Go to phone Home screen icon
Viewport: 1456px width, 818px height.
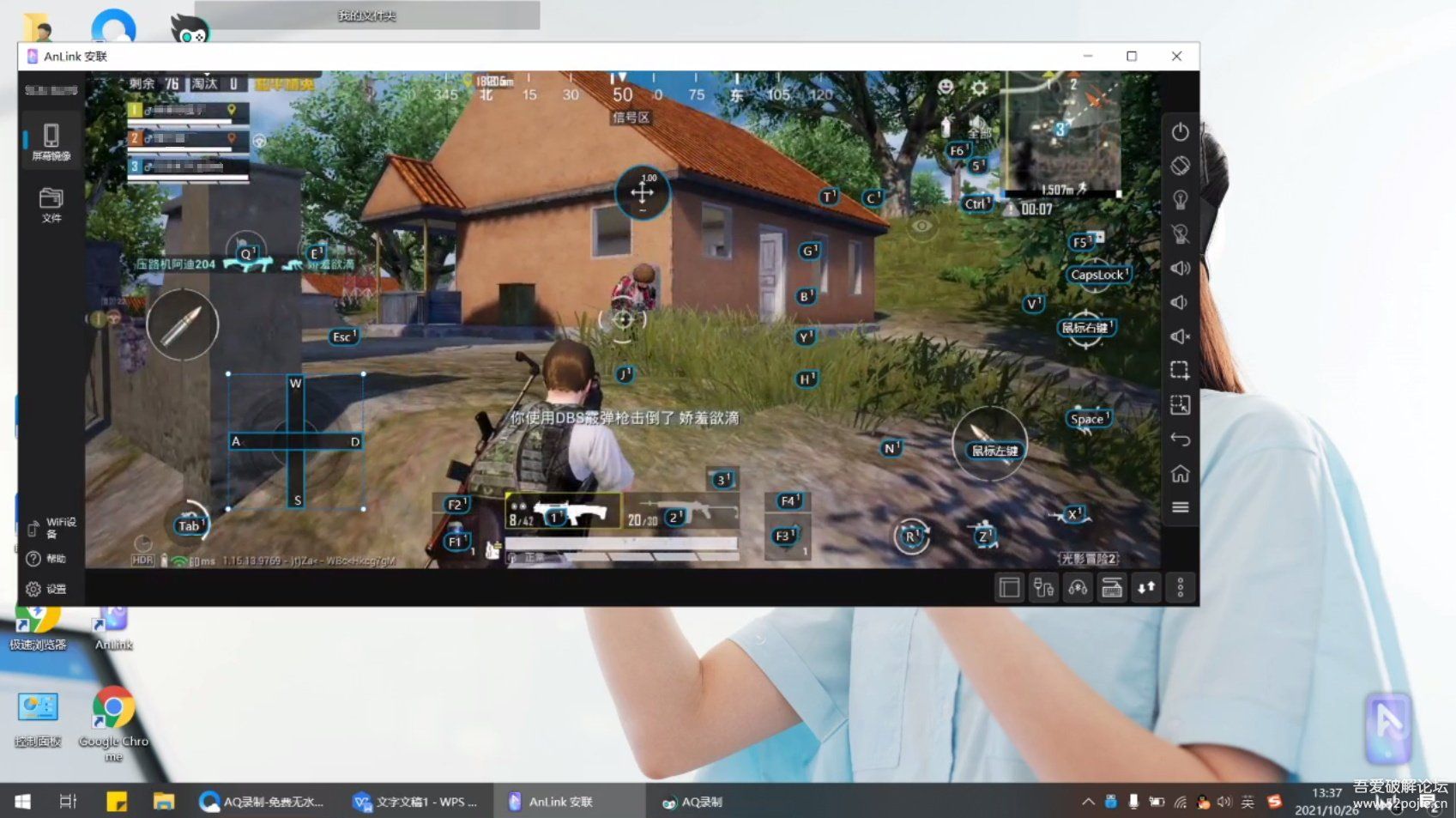(x=1180, y=474)
